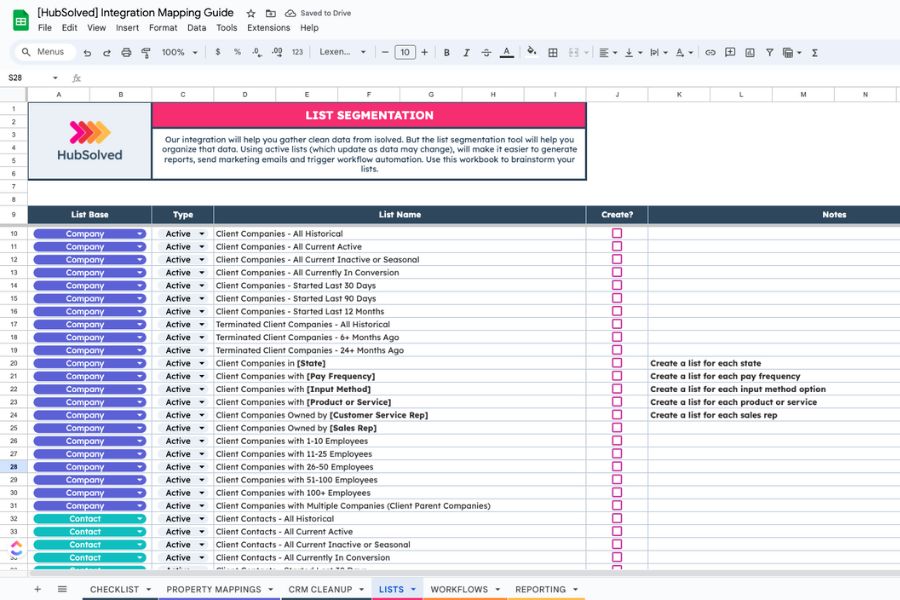
Task: Print the spreadsheet via printer icon
Action: pos(126,52)
